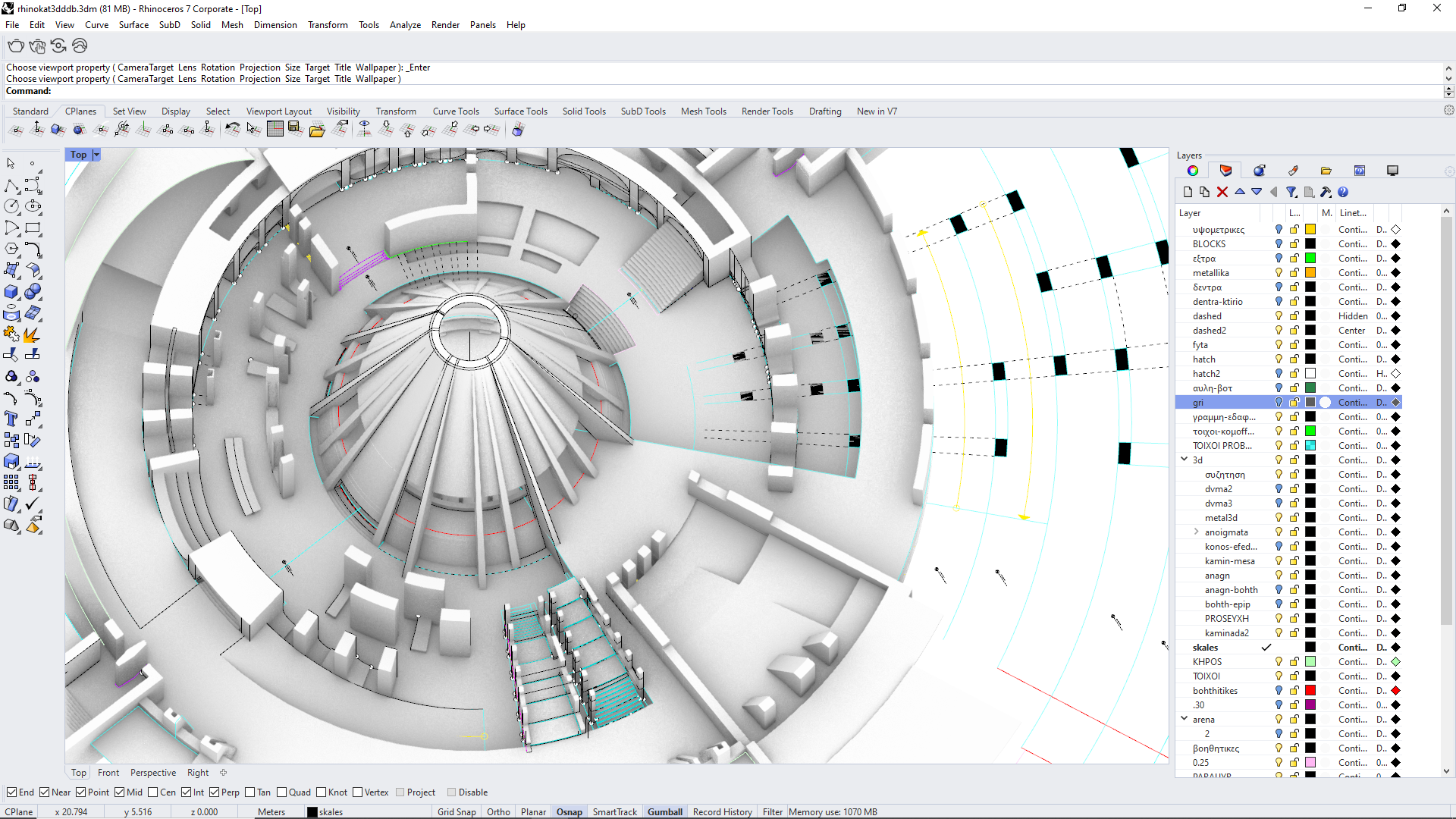This screenshot has height=819, width=1456.
Task: Click the Undo CPlane change icon
Action: 232,130
